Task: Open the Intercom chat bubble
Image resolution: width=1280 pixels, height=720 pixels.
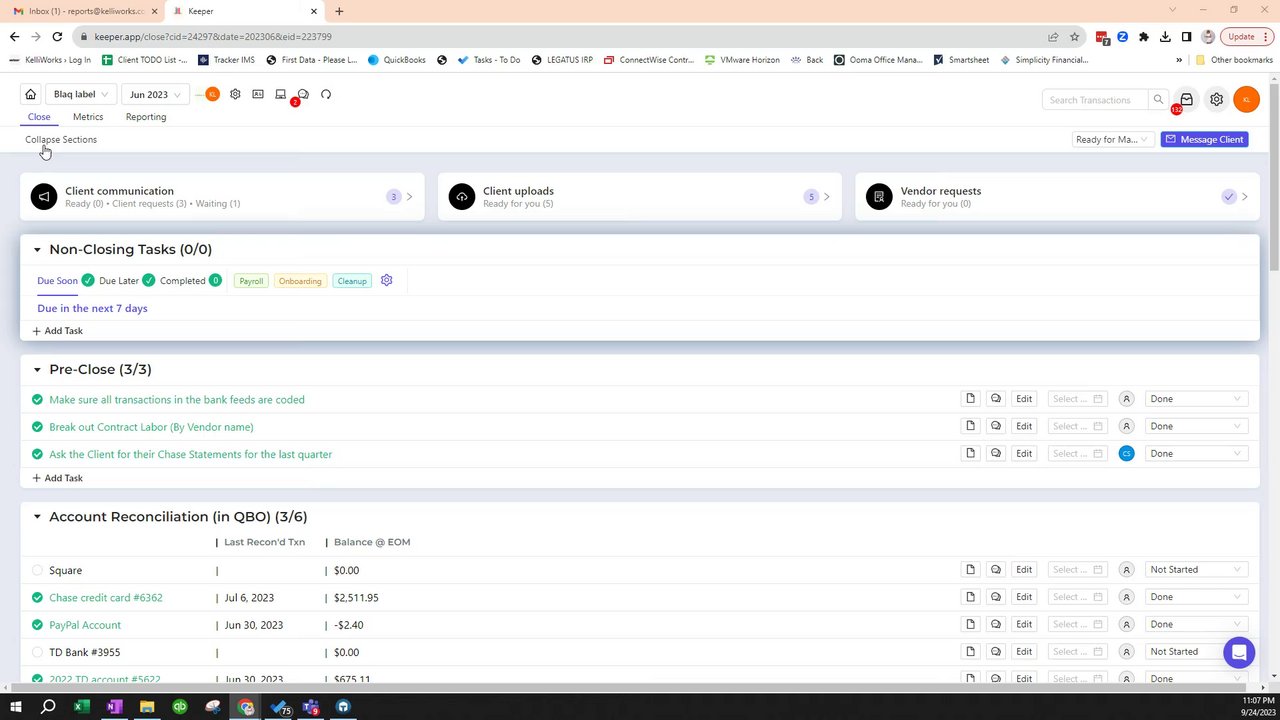Action: tap(1239, 653)
